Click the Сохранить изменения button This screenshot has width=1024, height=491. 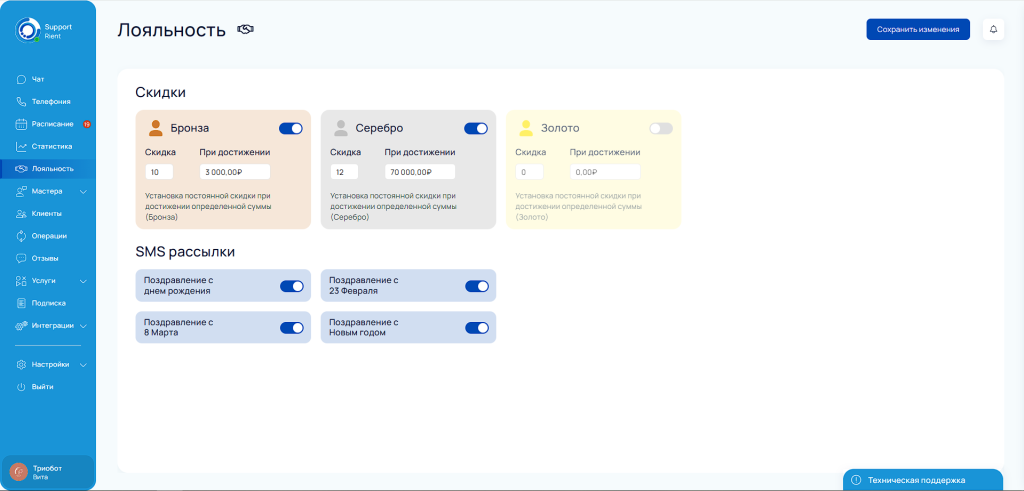pos(917,30)
